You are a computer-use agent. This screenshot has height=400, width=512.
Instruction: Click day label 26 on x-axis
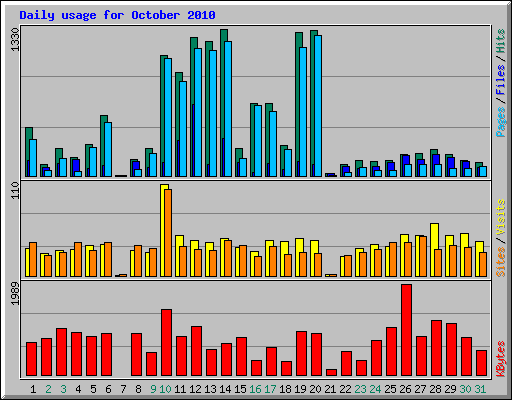click(405, 389)
